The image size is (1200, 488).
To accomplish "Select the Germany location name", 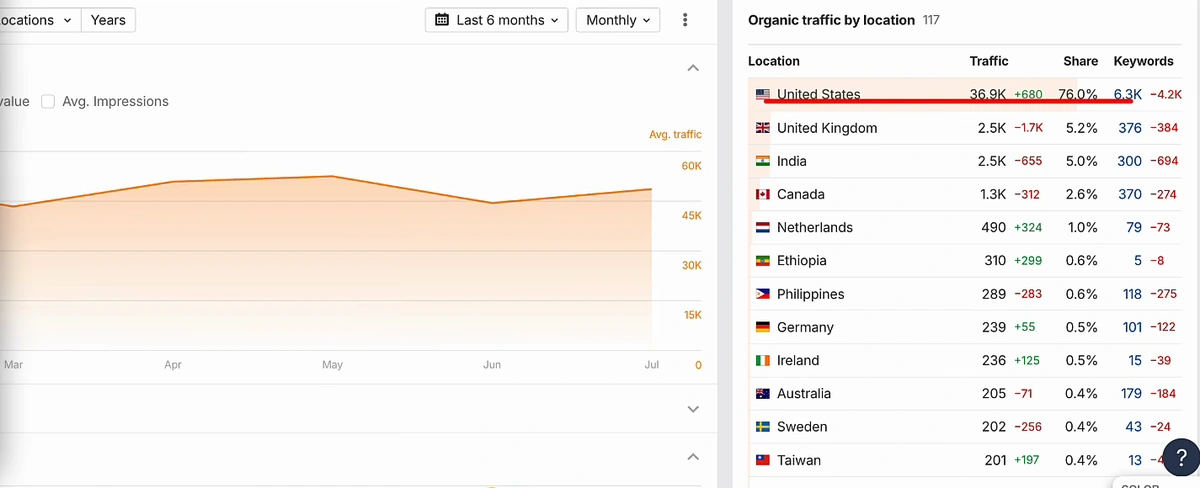I will point(805,327).
